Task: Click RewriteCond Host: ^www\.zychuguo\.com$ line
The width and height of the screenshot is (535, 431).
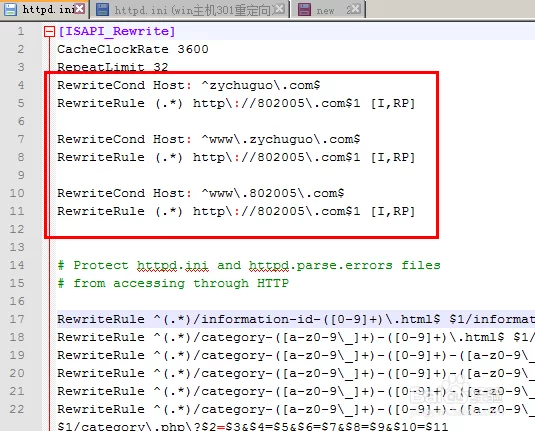Action: coord(208,140)
